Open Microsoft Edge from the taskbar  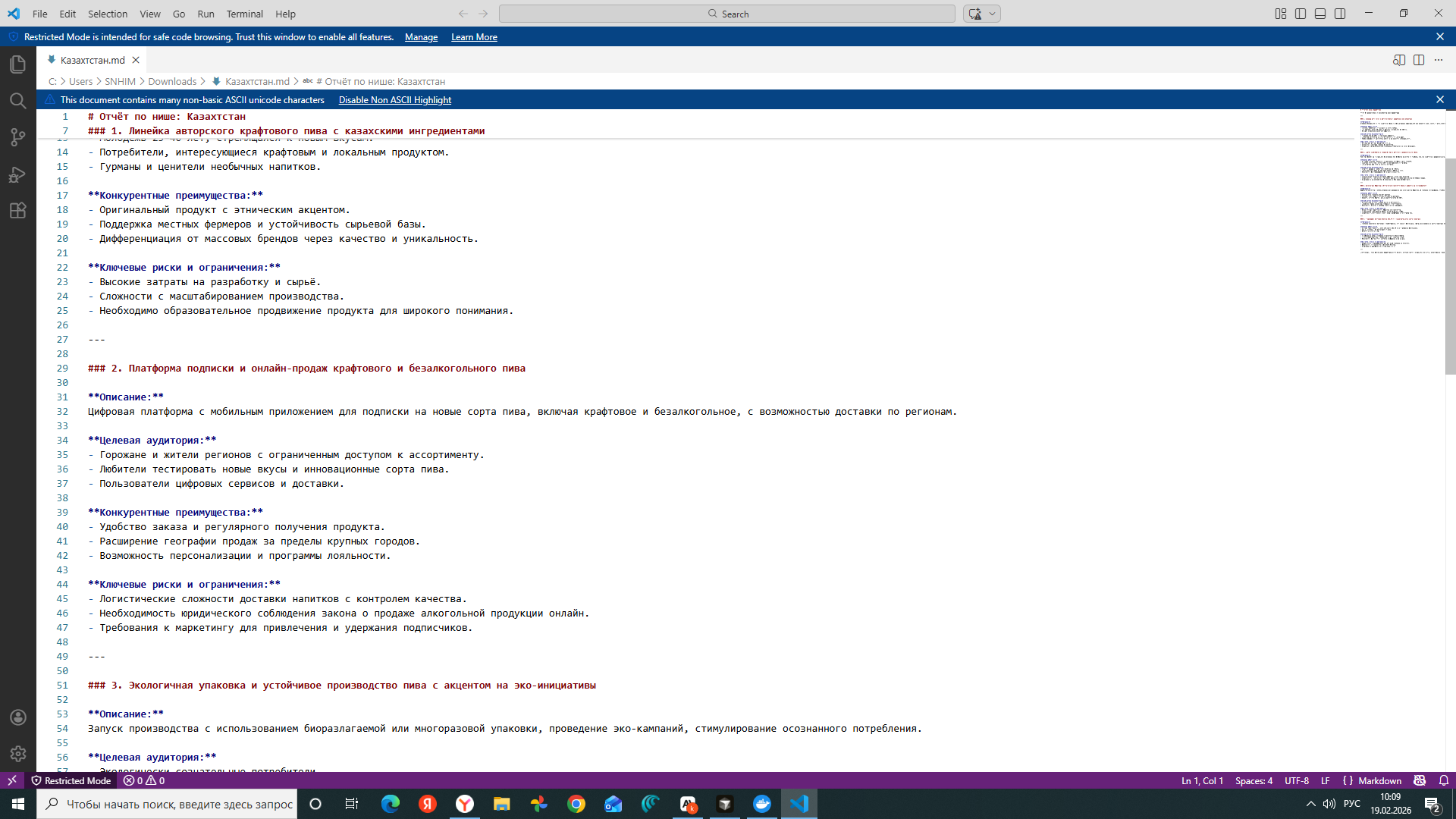[x=390, y=804]
